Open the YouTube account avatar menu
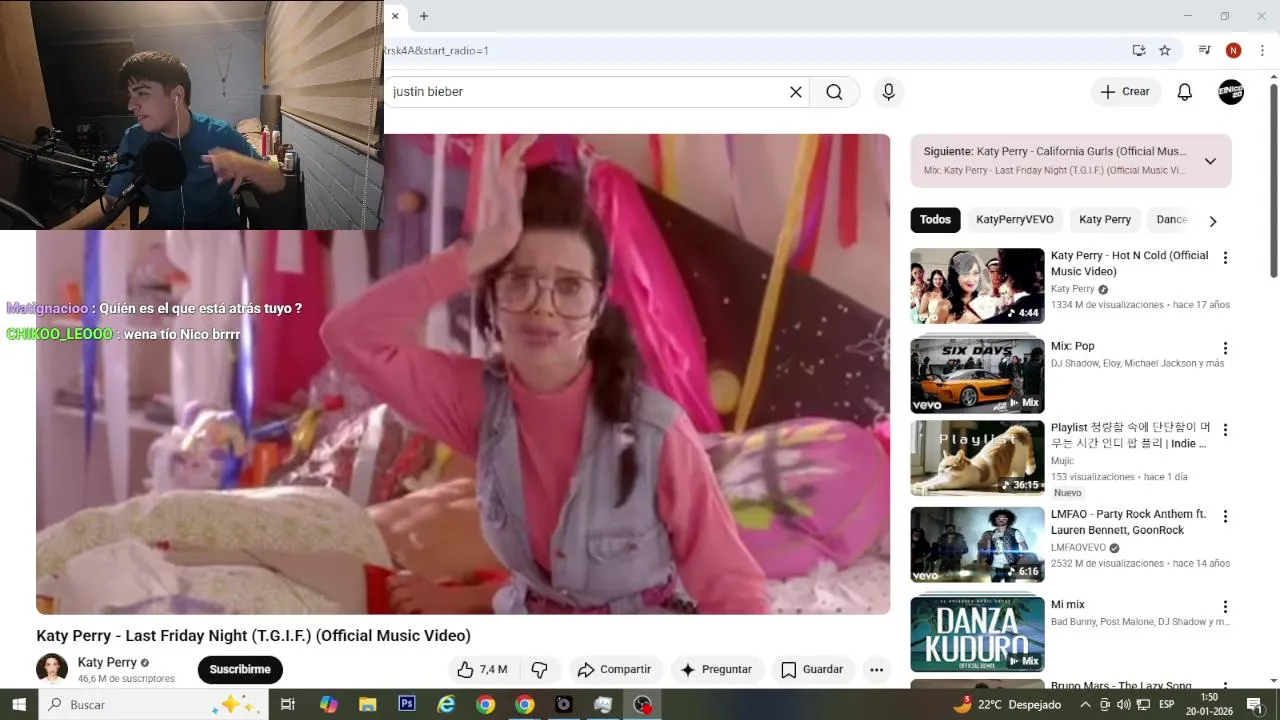 click(x=1231, y=92)
